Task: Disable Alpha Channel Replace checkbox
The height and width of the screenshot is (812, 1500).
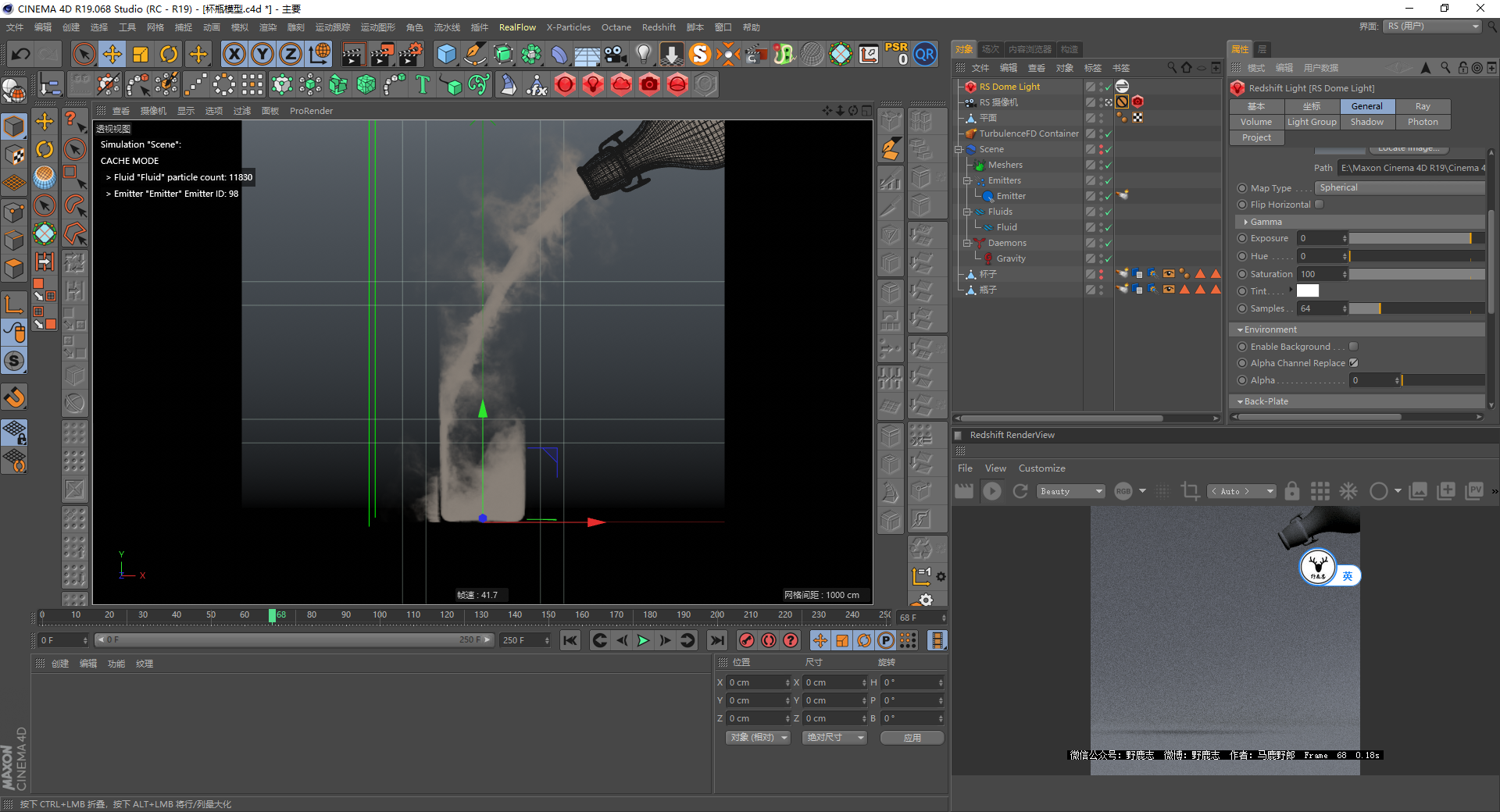Action: click(1354, 363)
